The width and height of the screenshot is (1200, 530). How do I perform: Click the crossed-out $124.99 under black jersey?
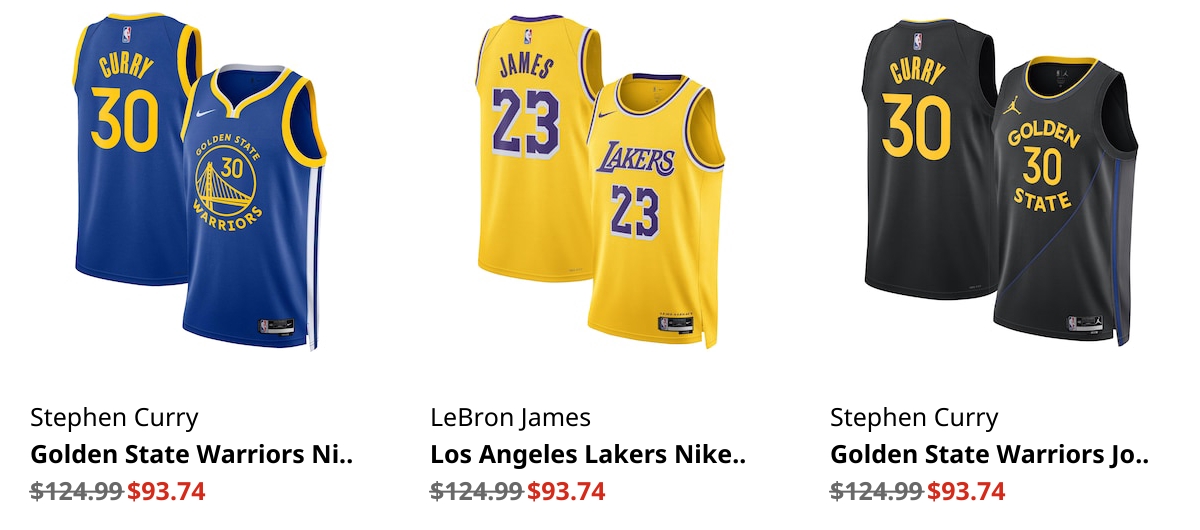tap(876, 492)
